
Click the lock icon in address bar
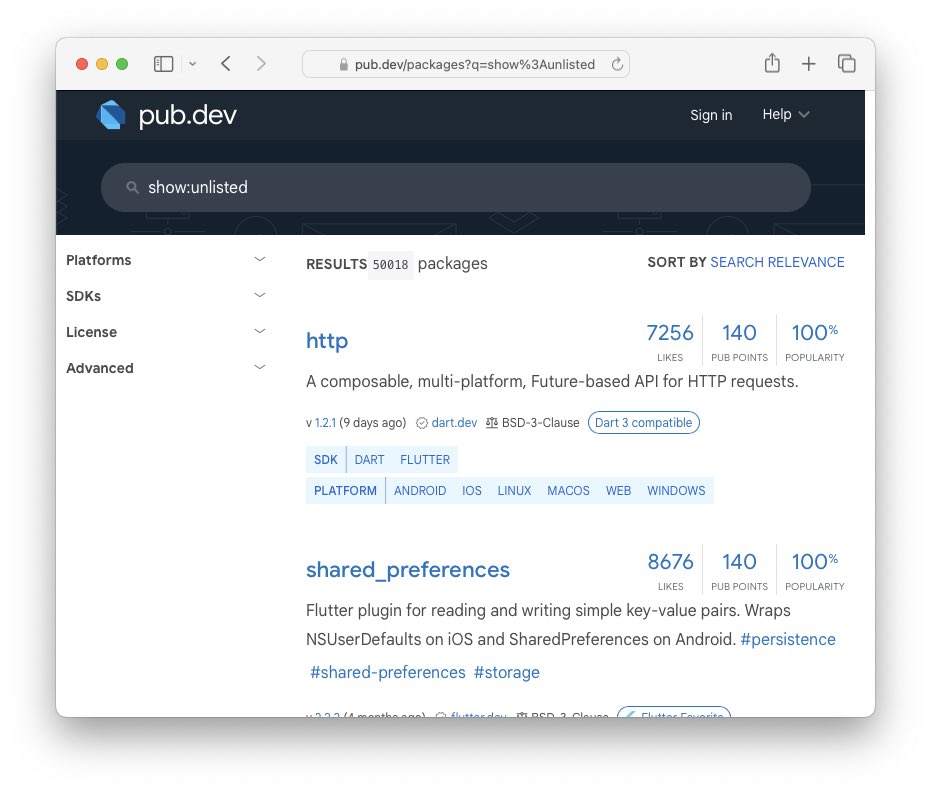(343, 65)
